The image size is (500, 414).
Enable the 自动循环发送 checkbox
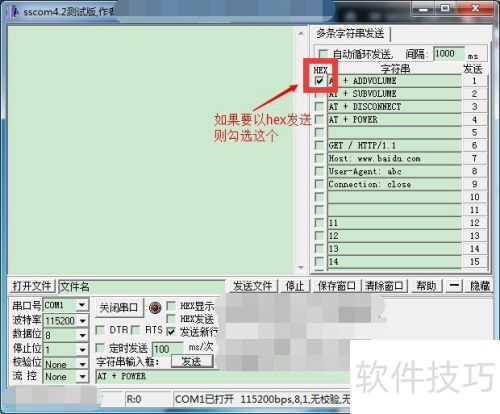(x=323, y=54)
